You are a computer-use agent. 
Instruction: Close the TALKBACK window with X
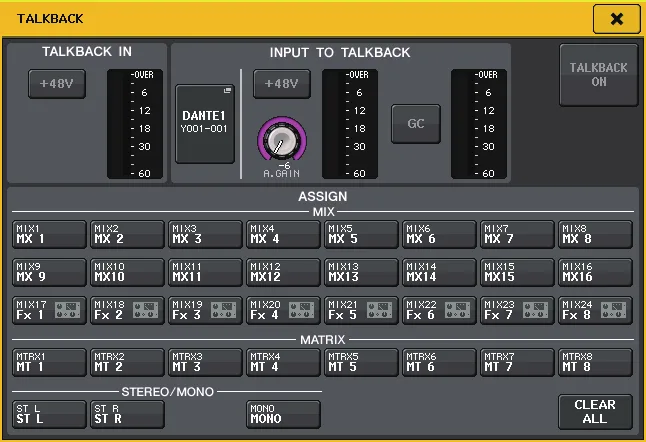pos(616,19)
